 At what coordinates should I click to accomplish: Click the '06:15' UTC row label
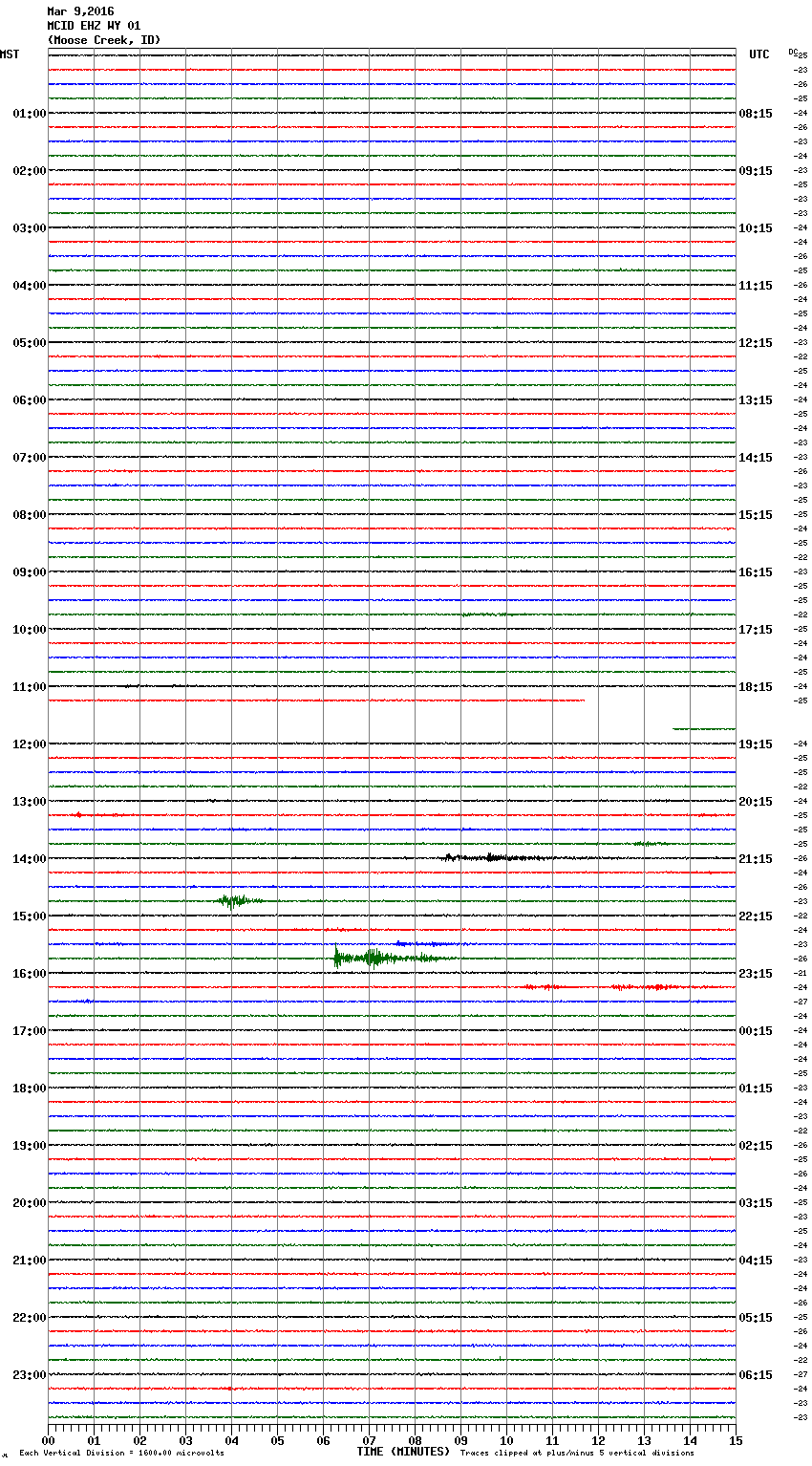[756, 1375]
